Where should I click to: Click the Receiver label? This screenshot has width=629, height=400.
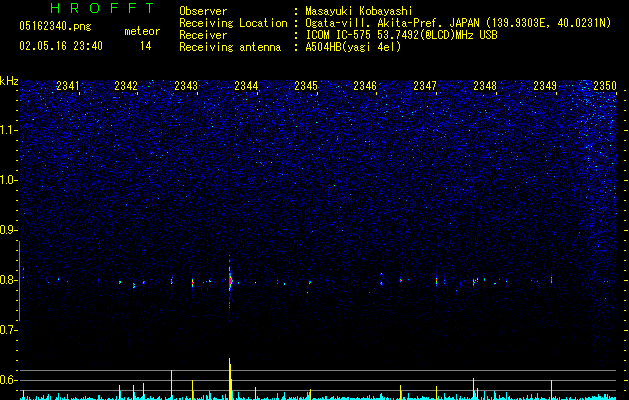click(203, 35)
